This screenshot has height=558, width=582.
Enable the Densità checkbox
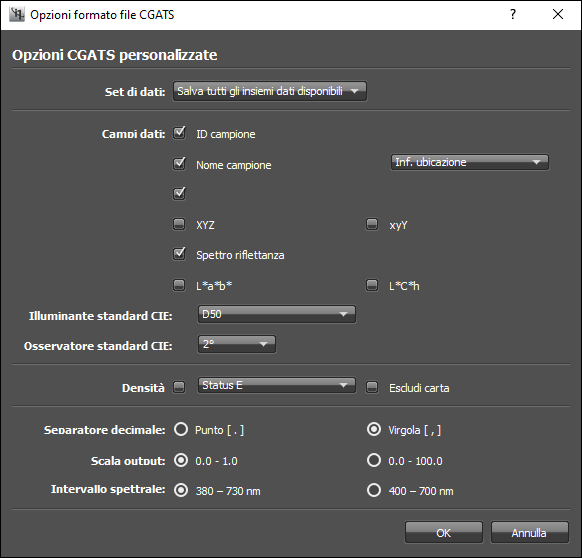coord(179,387)
